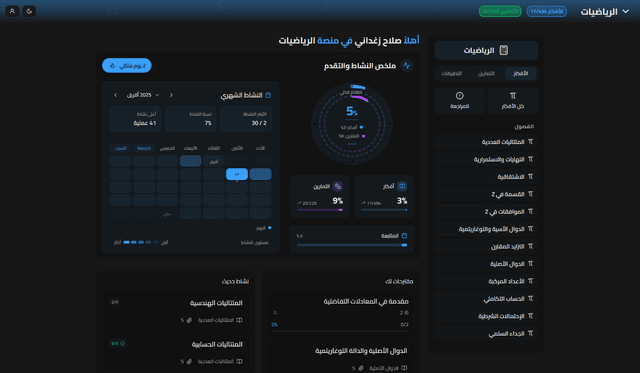Click the activity pulse icon beside ملخص النشاط
The height and width of the screenshot is (373, 640).
pyautogui.click(x=407, y=65)
